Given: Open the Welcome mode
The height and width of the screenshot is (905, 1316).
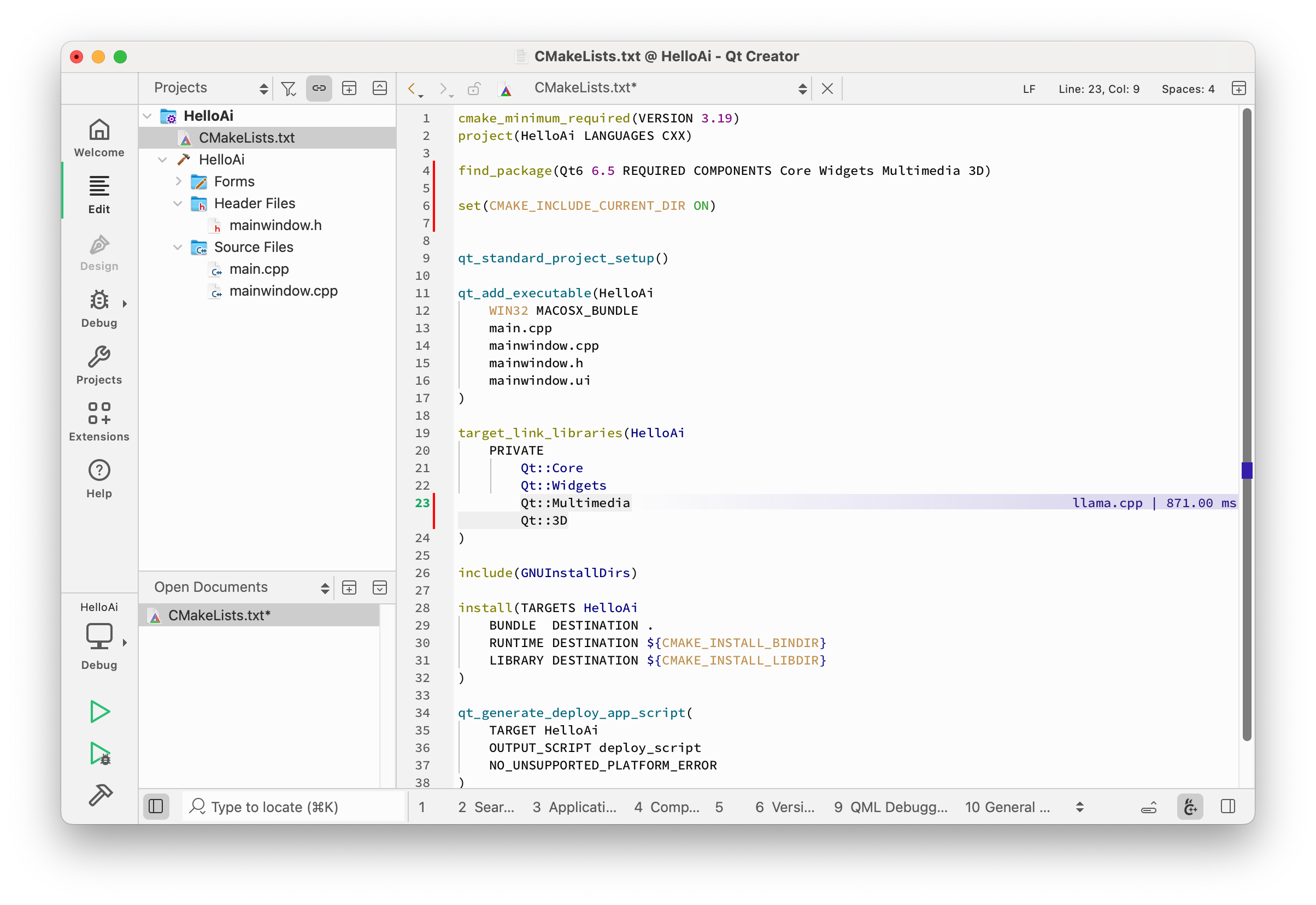Looking at the screenshot, I should [x=99, y=138].
